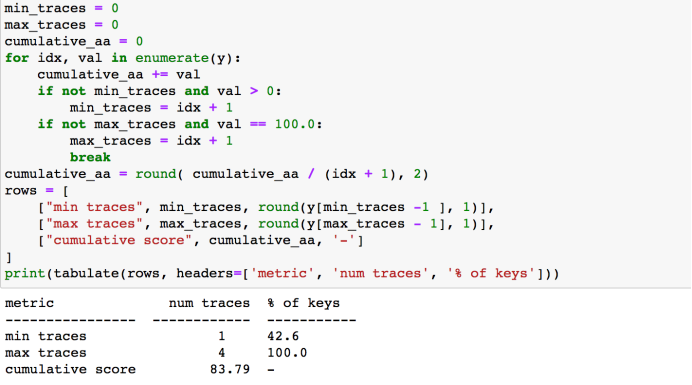This screenshot has width=692, height=385.
Task: Click the "max traces" string in code
Action: pos(94,224)
